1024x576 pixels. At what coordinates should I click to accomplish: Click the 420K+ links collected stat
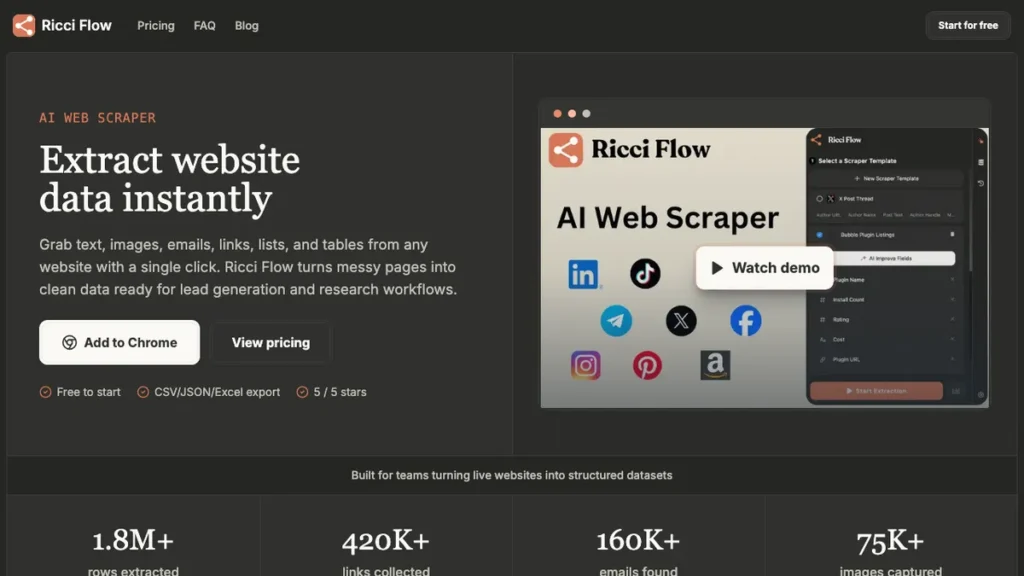(386, 552)
